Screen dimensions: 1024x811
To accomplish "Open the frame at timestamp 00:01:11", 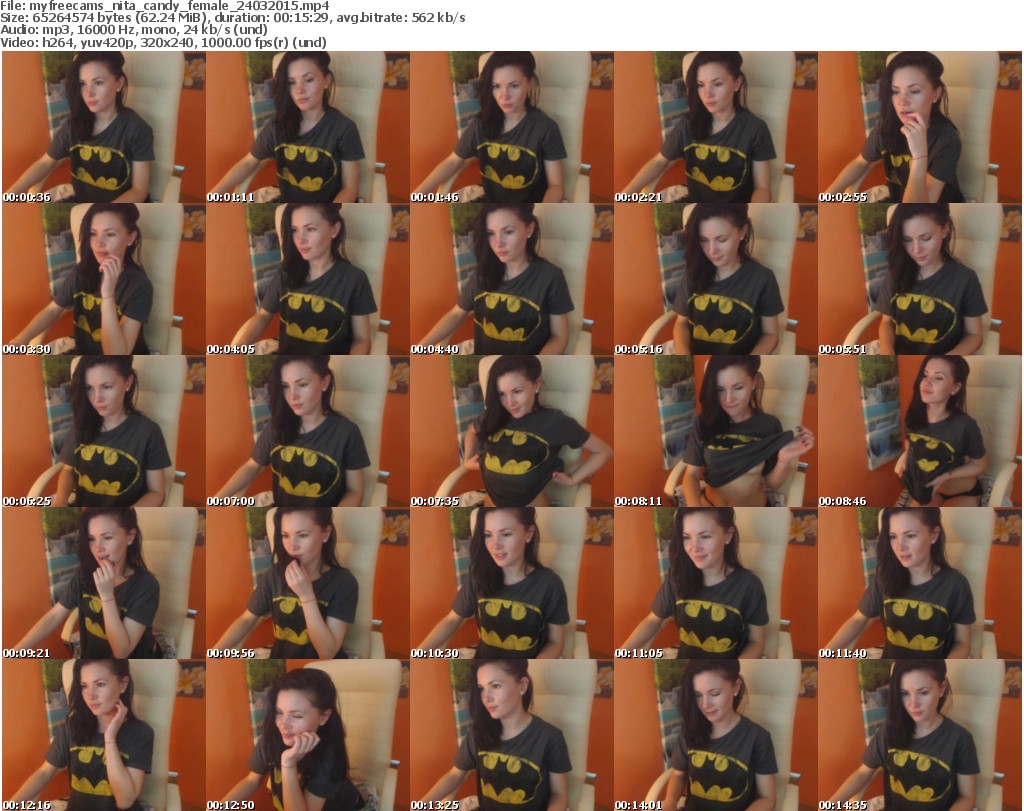I will click(x=308, y=127).
